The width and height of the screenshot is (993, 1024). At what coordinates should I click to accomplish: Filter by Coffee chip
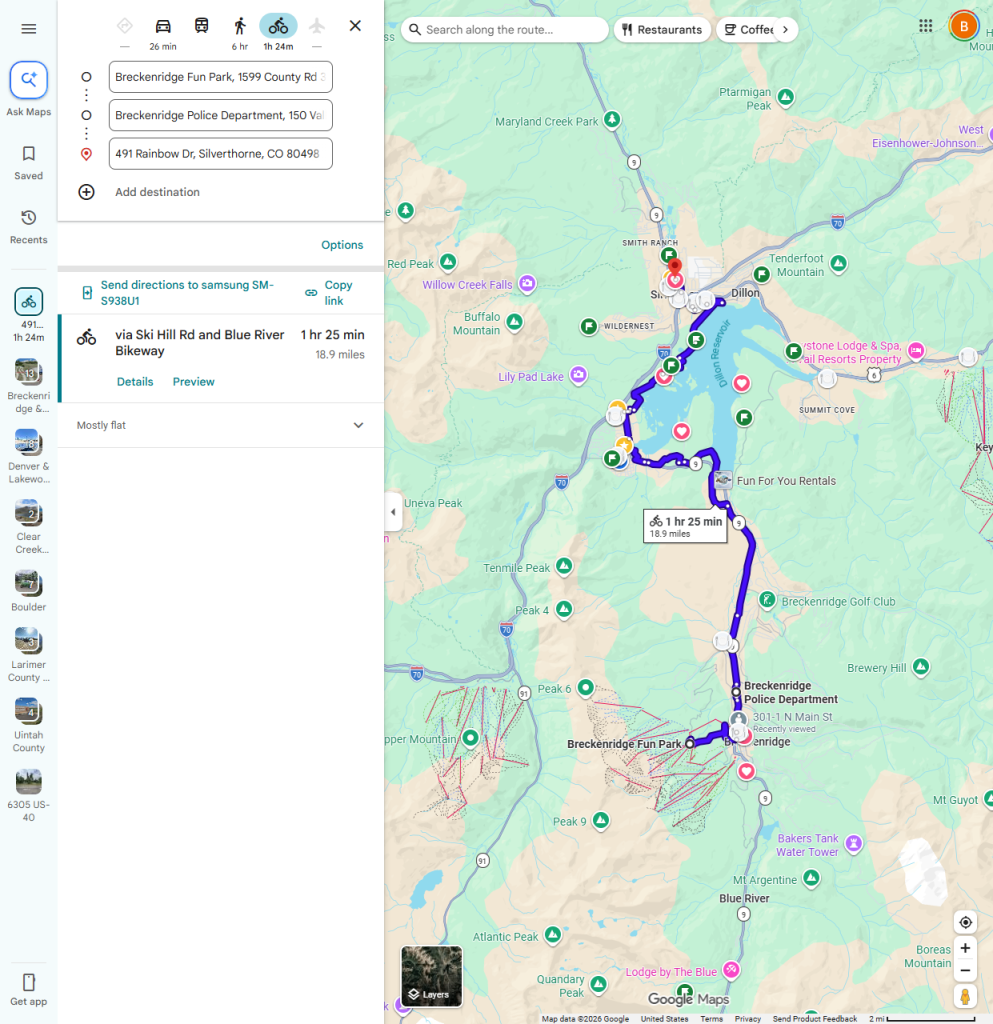click(x=747, y=29)
